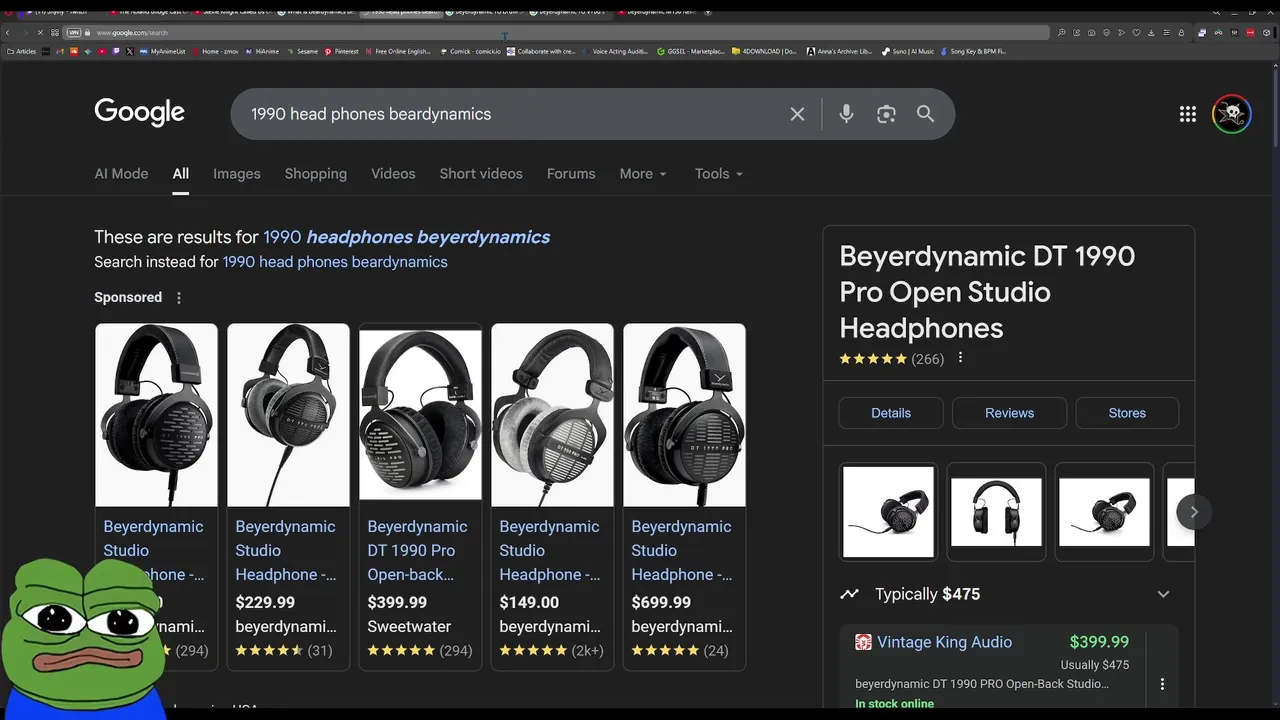The image size is (1280, 720).
Task: Open the Google apps grid
Action: click(x=1188, y=114)
